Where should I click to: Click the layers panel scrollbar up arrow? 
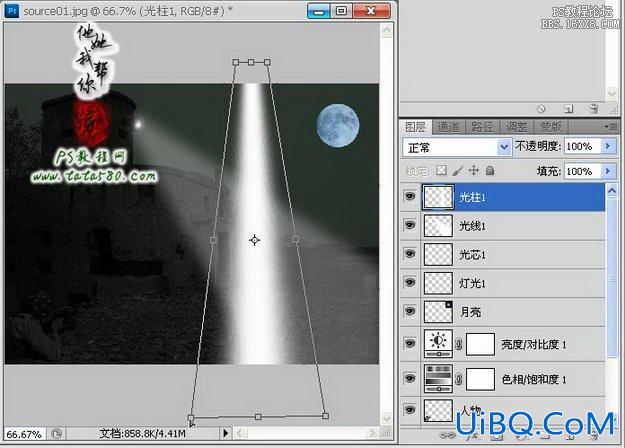(x=612, y=191)
